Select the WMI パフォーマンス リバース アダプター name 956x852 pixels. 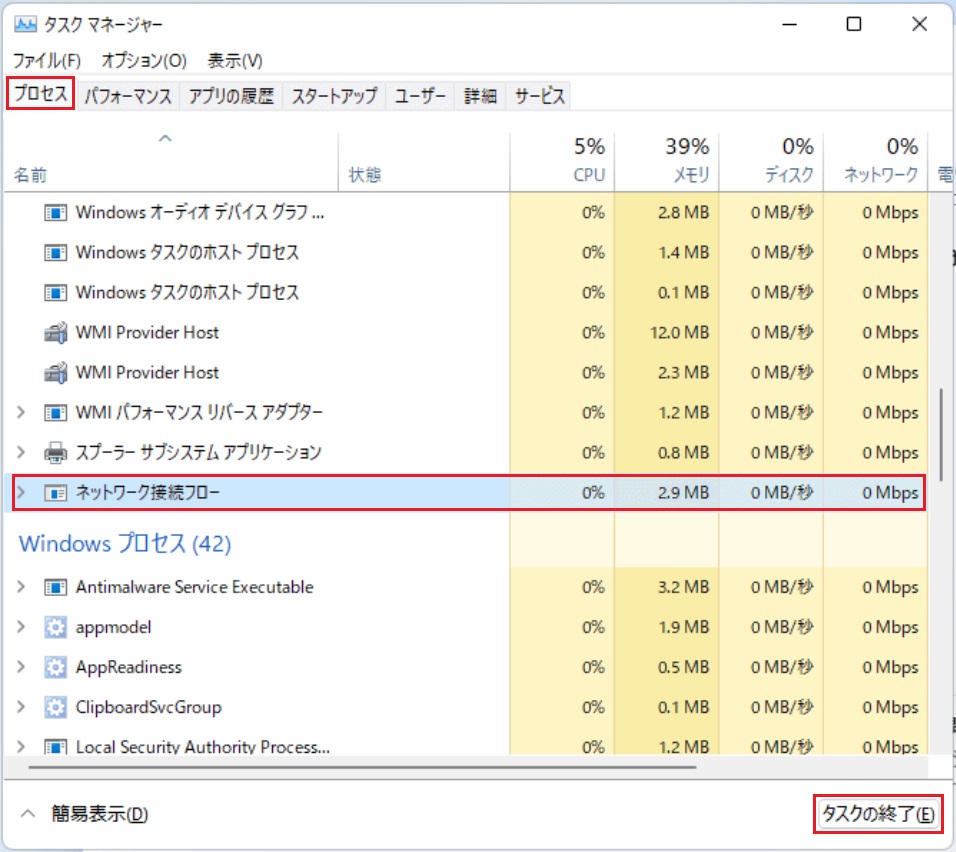(199, 413)
